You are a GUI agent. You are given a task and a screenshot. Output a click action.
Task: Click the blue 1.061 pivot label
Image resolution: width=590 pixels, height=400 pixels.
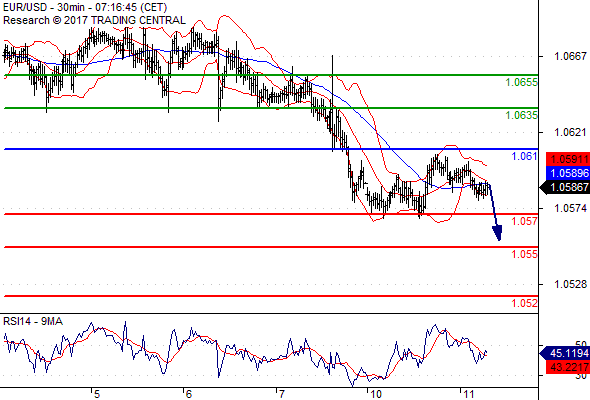tap(524, 156)
